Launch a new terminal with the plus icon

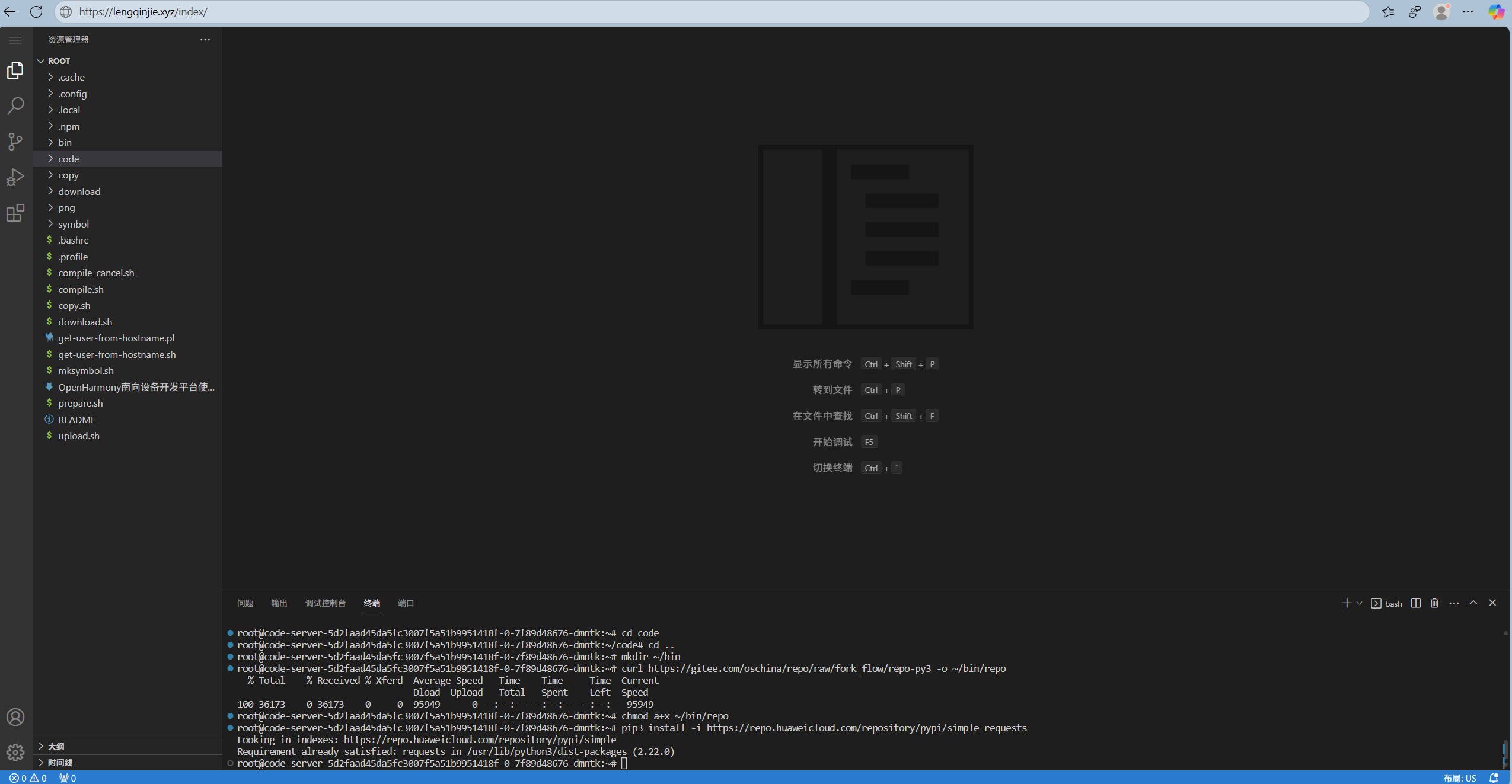tap(1346, 603)
